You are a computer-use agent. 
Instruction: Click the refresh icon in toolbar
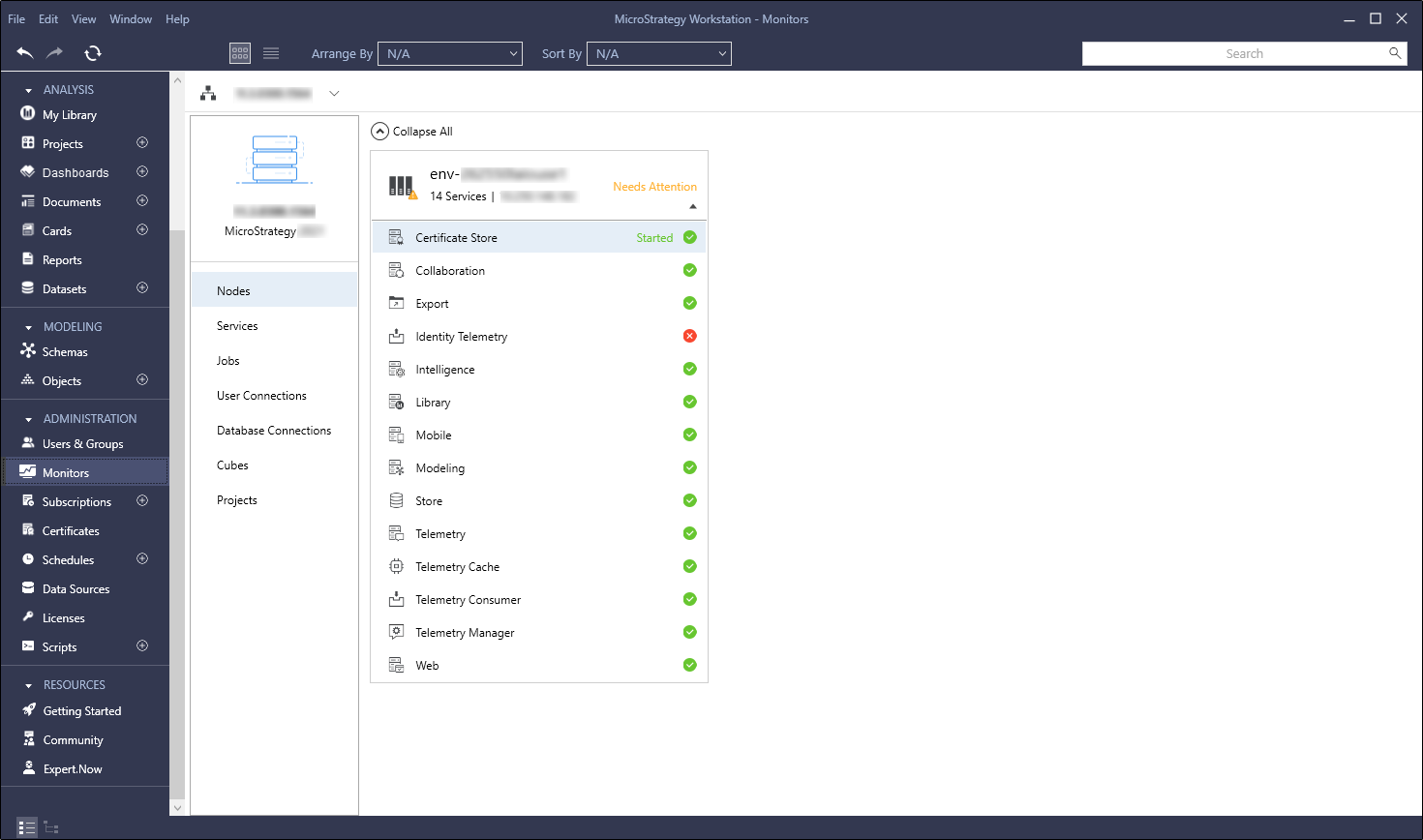(93, 53)
